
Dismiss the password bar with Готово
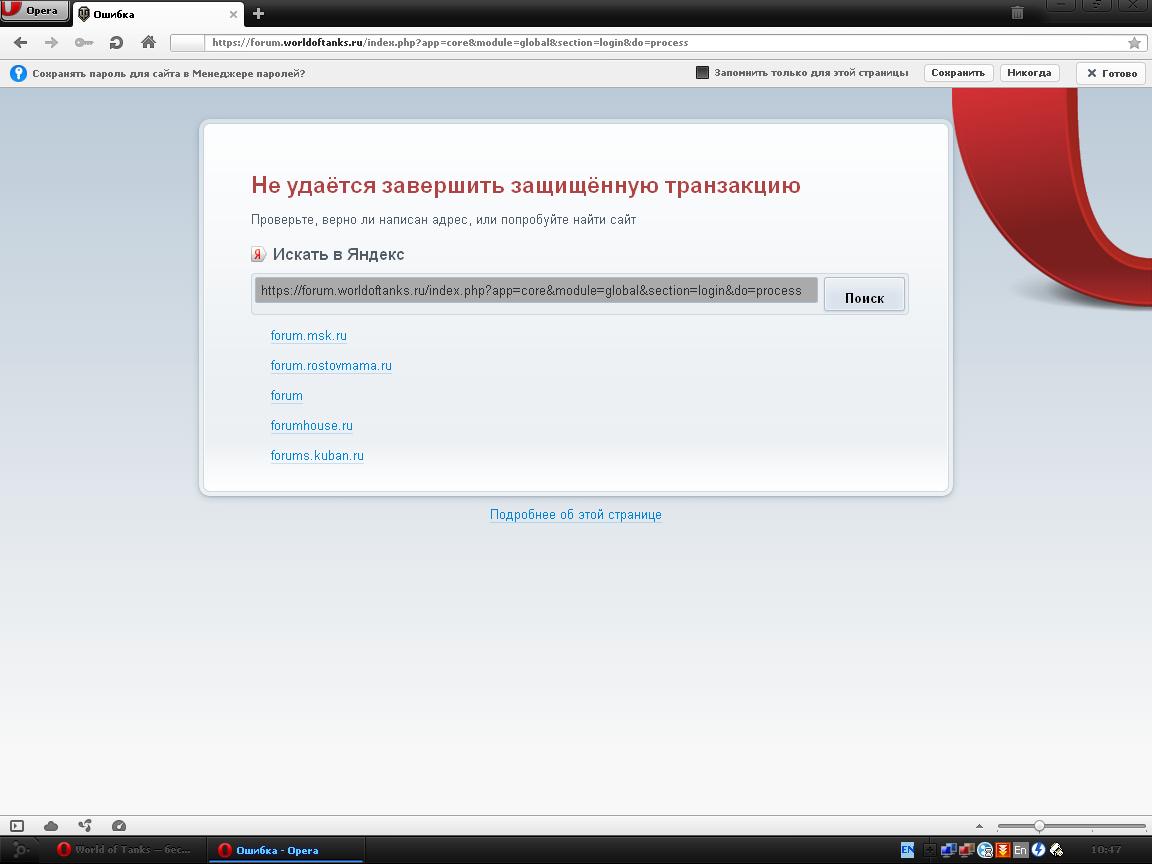point(1112,73)
